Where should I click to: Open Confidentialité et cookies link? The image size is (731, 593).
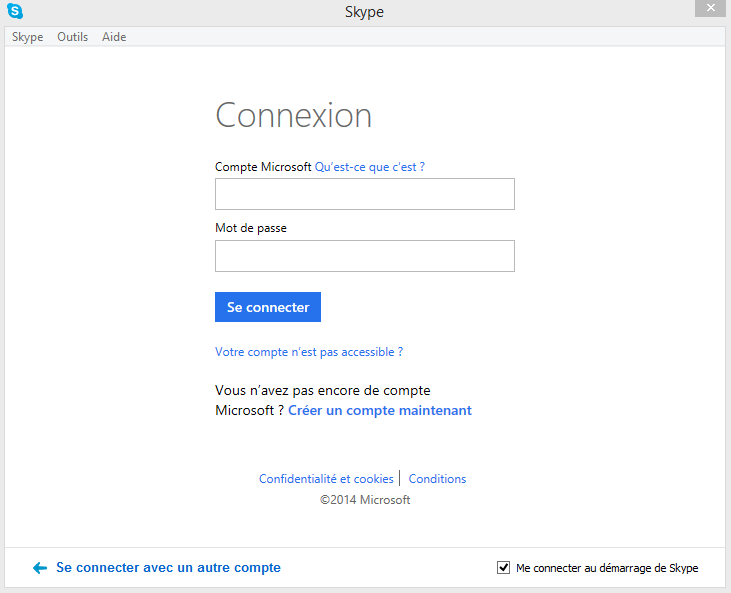pos(326,479)
